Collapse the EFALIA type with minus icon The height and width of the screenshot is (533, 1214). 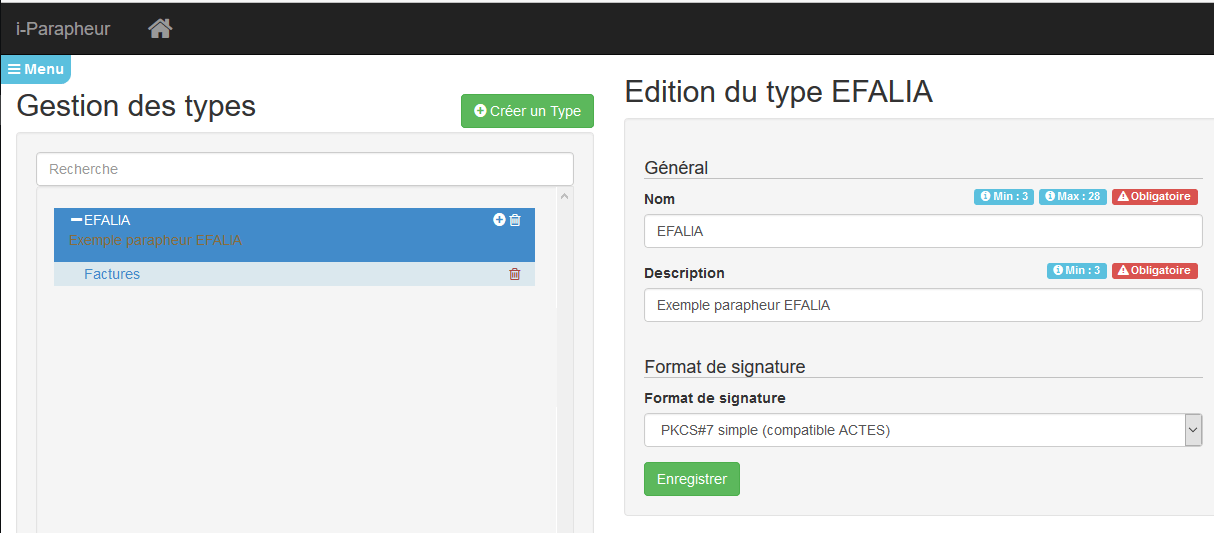point(76,220)
